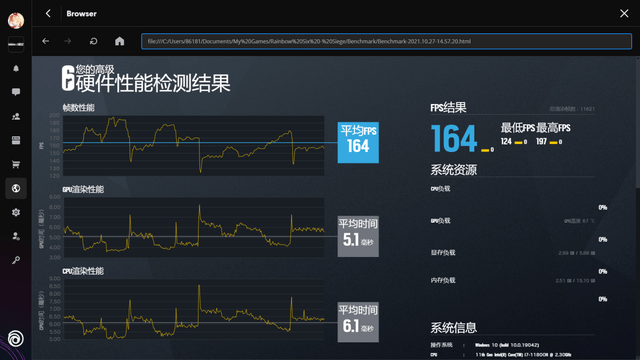Click the 最低FPS value 124
The height and width of the screenshot is (360, 640).
[x=506, y=142]
